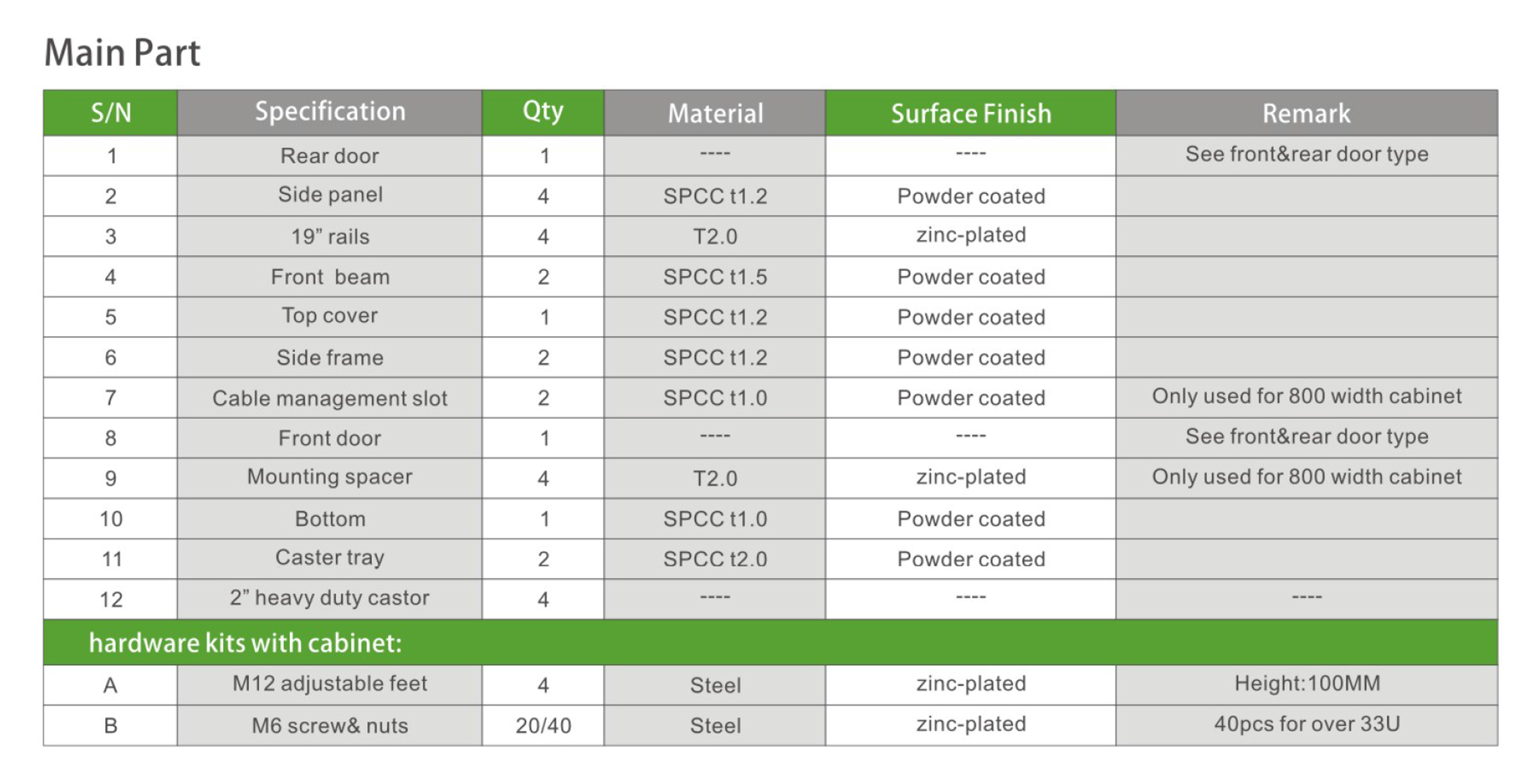
Task: Click the S/N column header
Action: click(111, 113)
